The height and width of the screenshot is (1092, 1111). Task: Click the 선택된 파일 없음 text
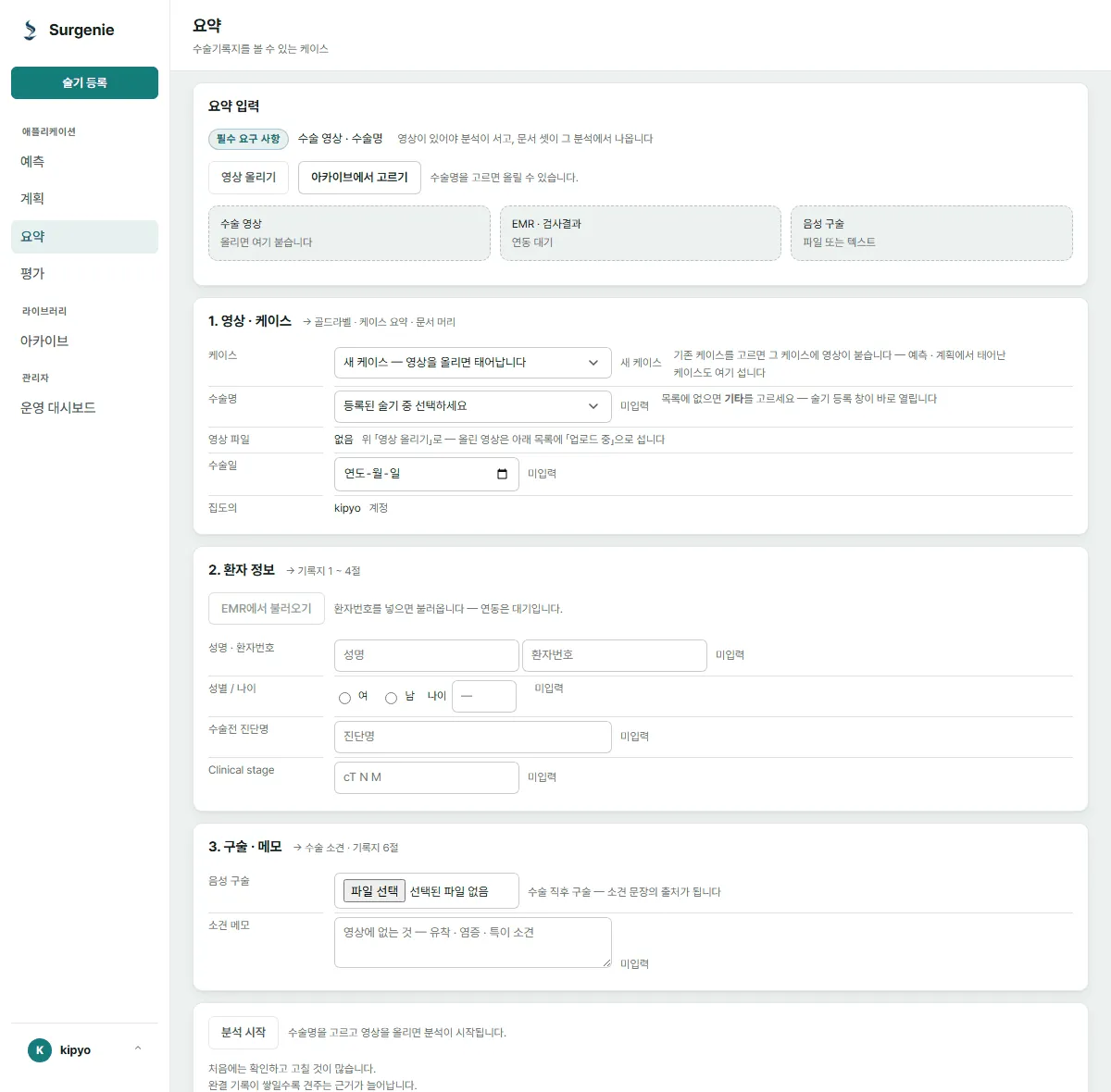(x=449, y=891)
